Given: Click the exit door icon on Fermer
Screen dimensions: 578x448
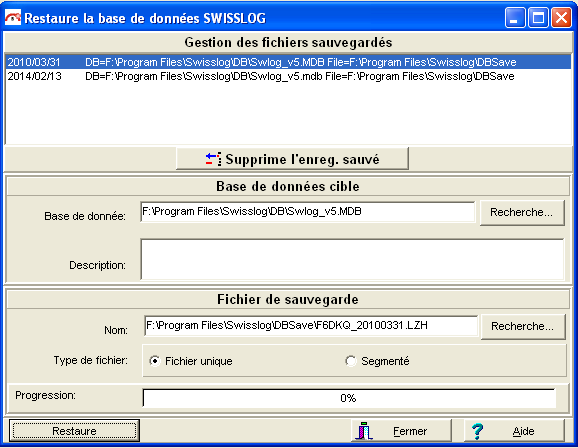Looking at the screenshot, I should (364, 430).
